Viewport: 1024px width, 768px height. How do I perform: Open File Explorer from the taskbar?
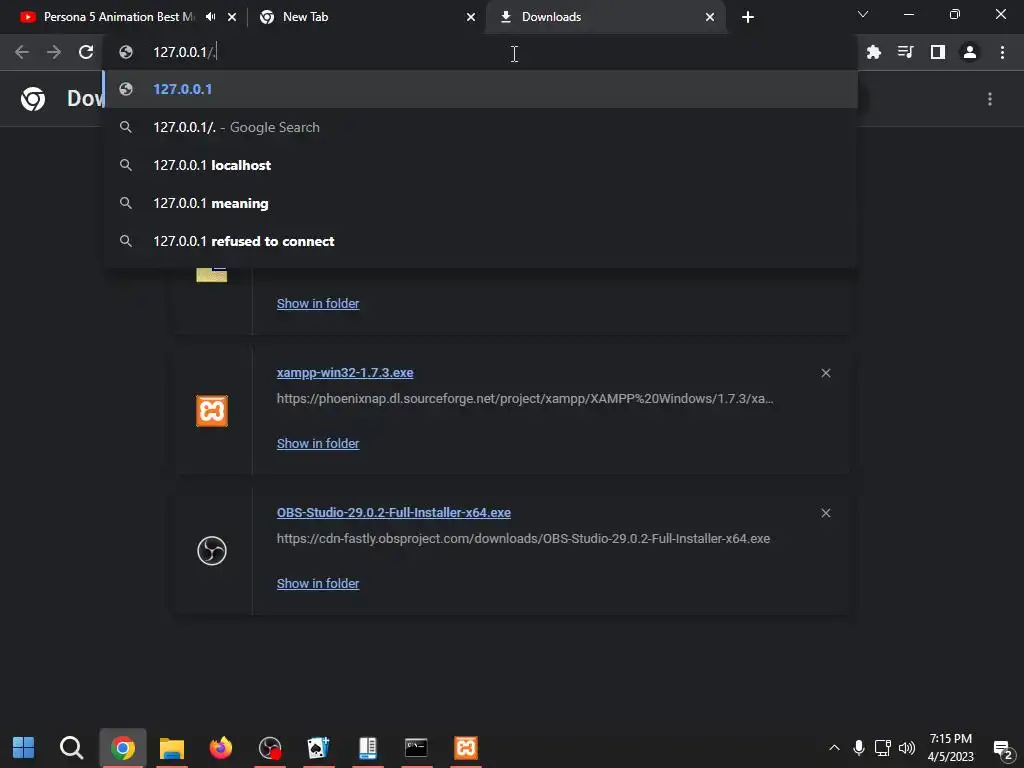pos(172,748)
